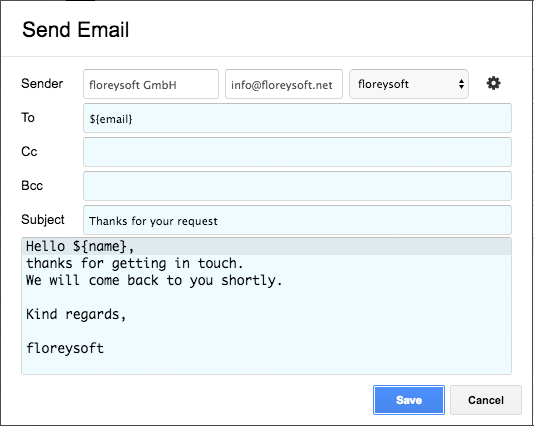Click into the To field containing ${email}

click(x=297, y=118)
